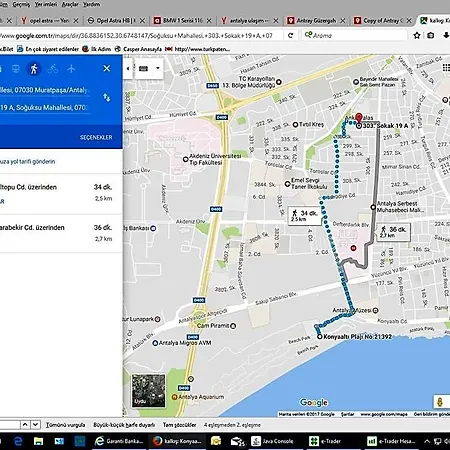Close the BMW 1 Serisi tab
The width and height of the screenshot is (450, 450).
point(209,21)
